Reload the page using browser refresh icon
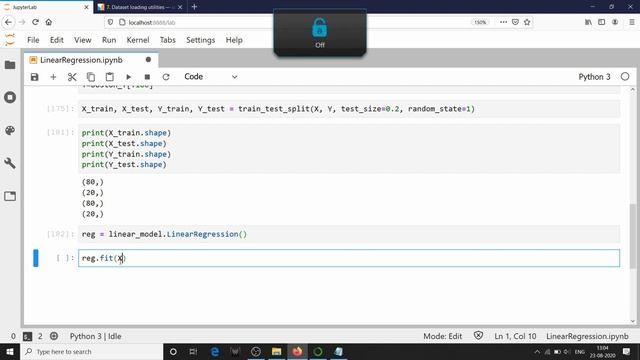 36,22
